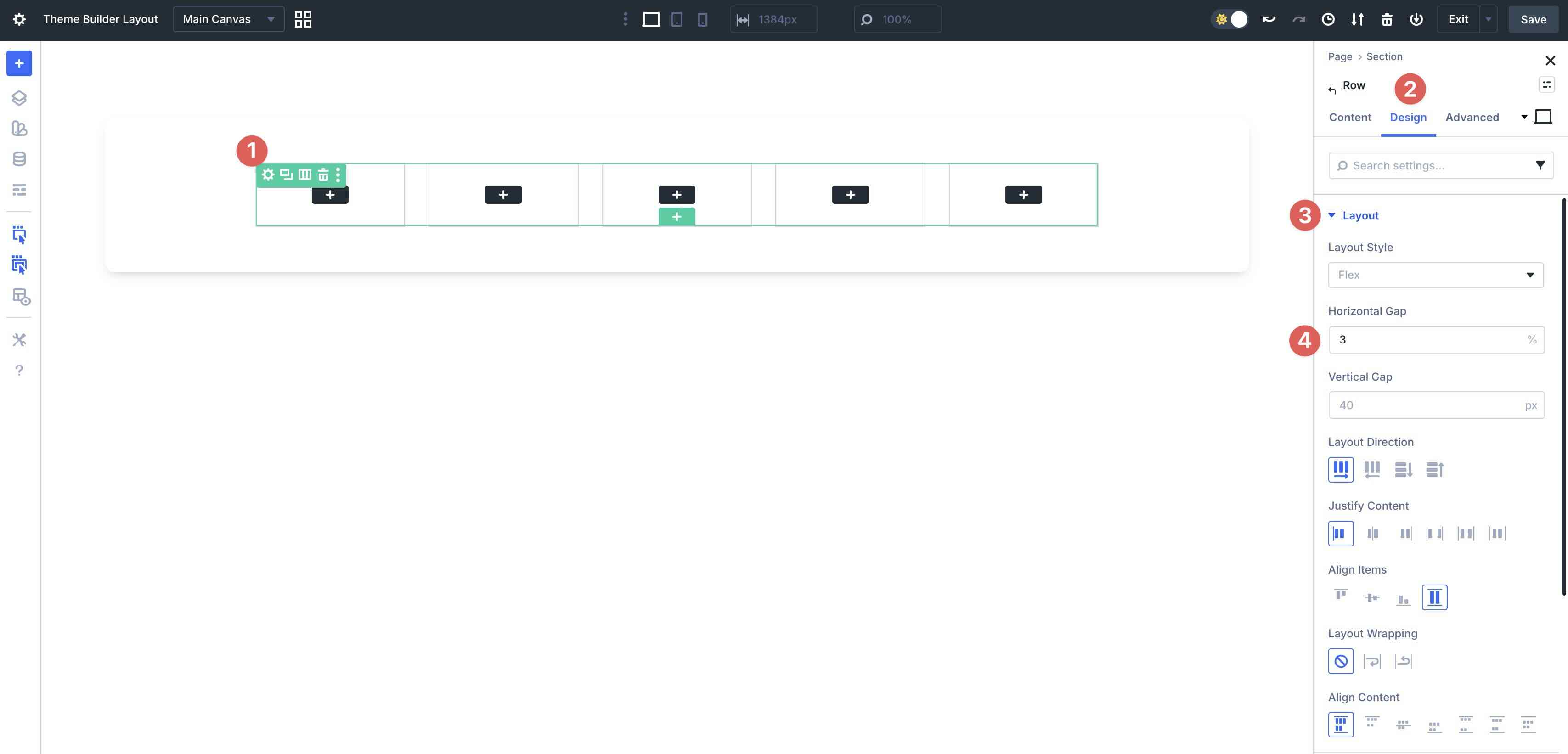1568x754 pixels.
Task: Switch to phone preview mode
Action: [x=702, y=19]
